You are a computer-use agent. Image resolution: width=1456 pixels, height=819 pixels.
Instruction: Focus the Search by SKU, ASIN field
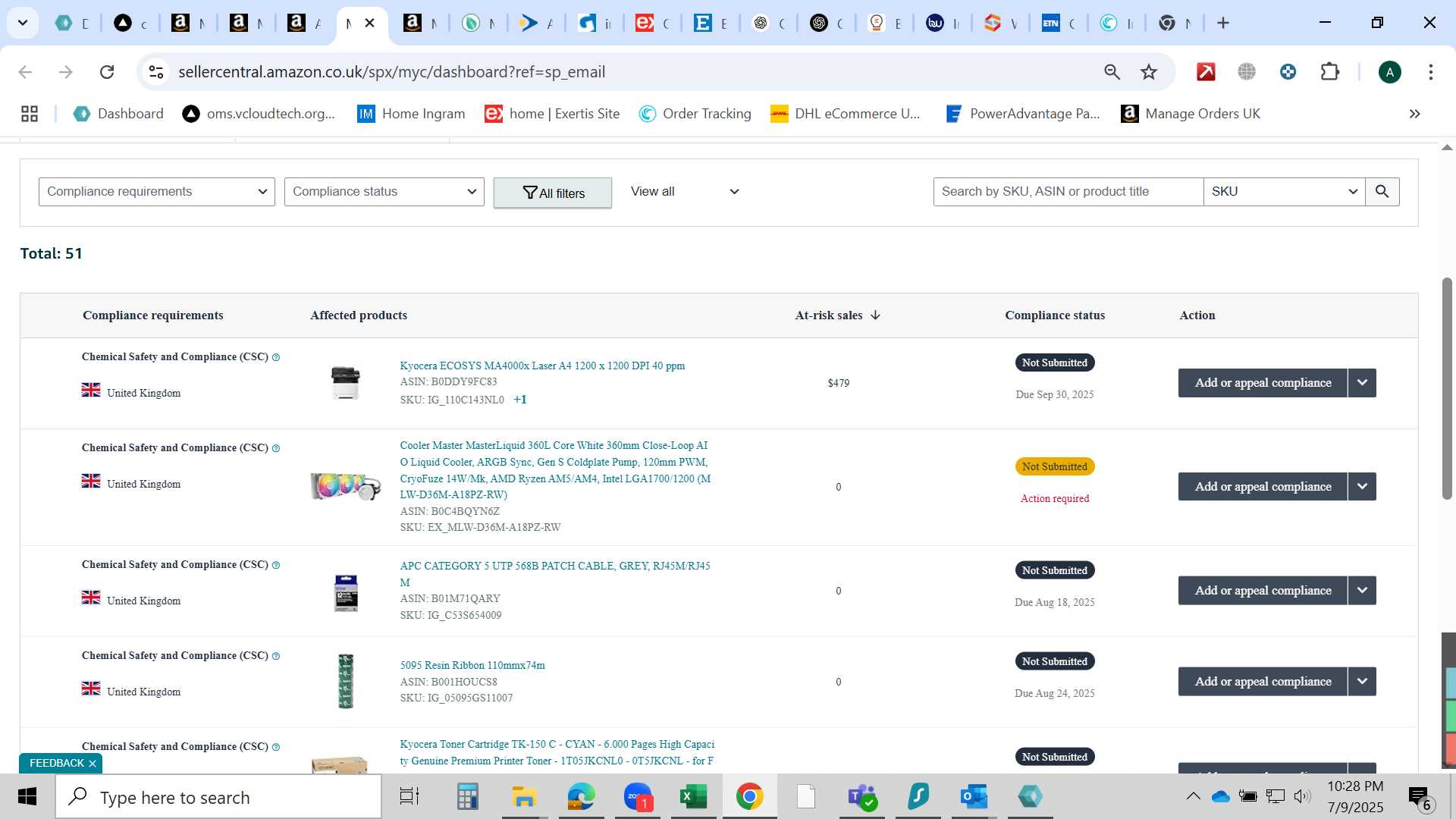click(1068, 192)
